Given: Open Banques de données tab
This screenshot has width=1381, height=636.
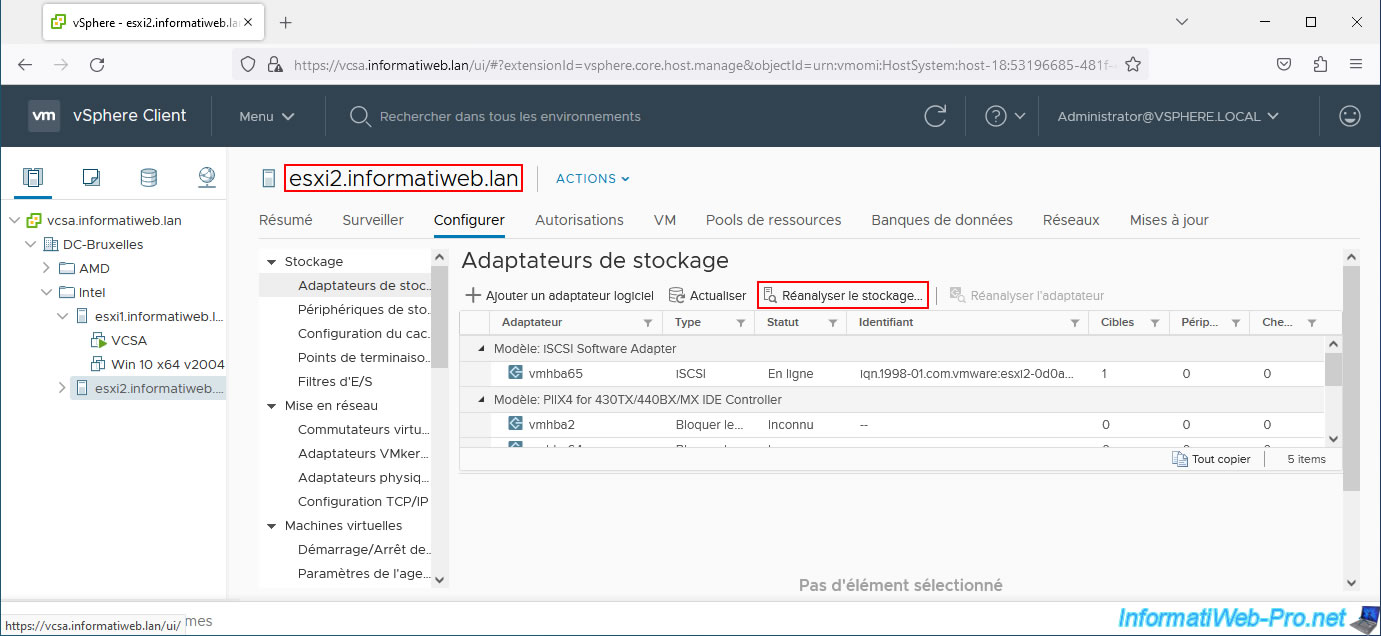Looking at the screenshot, I should (x=942, y=220).
